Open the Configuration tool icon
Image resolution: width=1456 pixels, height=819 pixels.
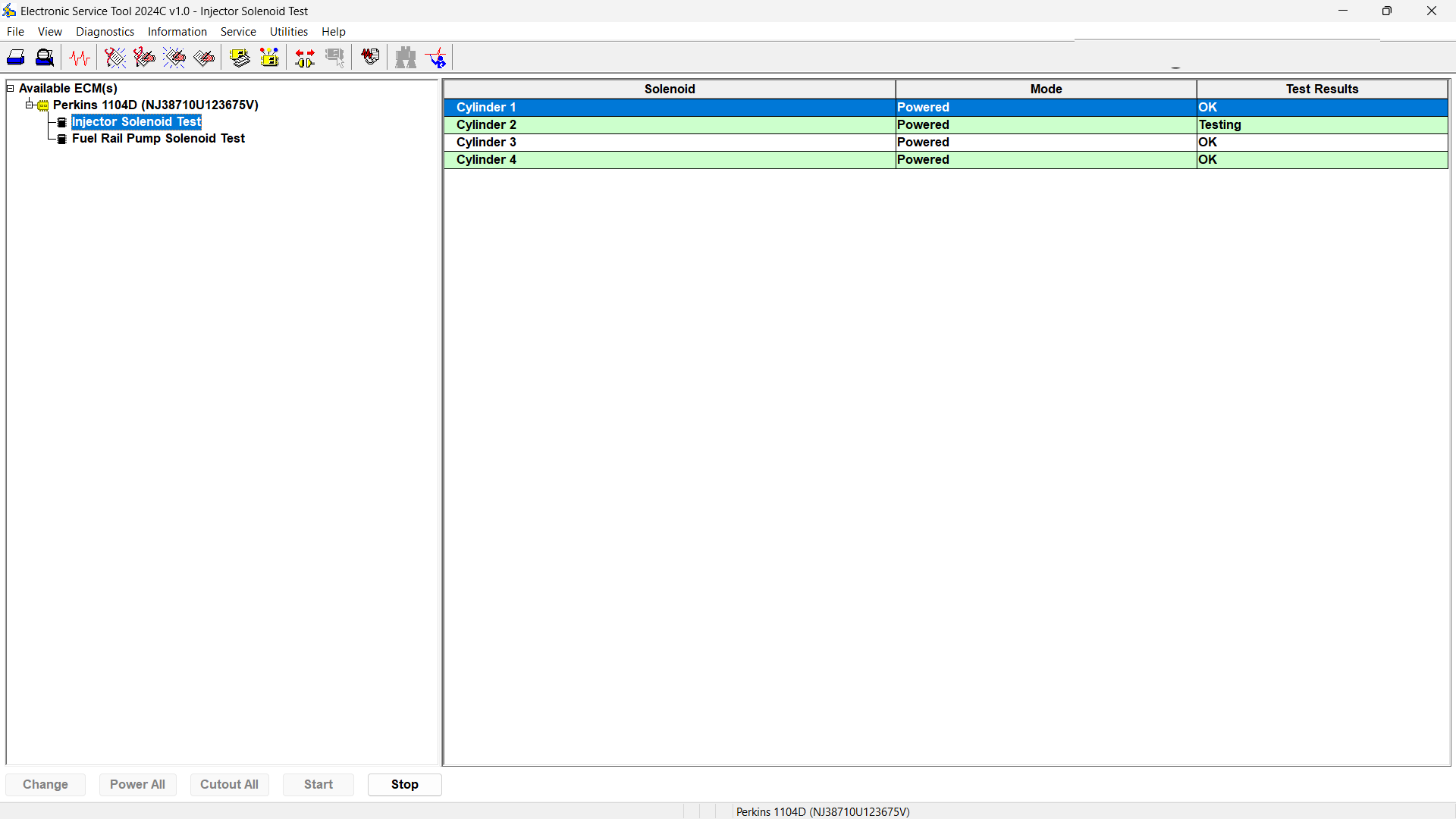(270, 58)
